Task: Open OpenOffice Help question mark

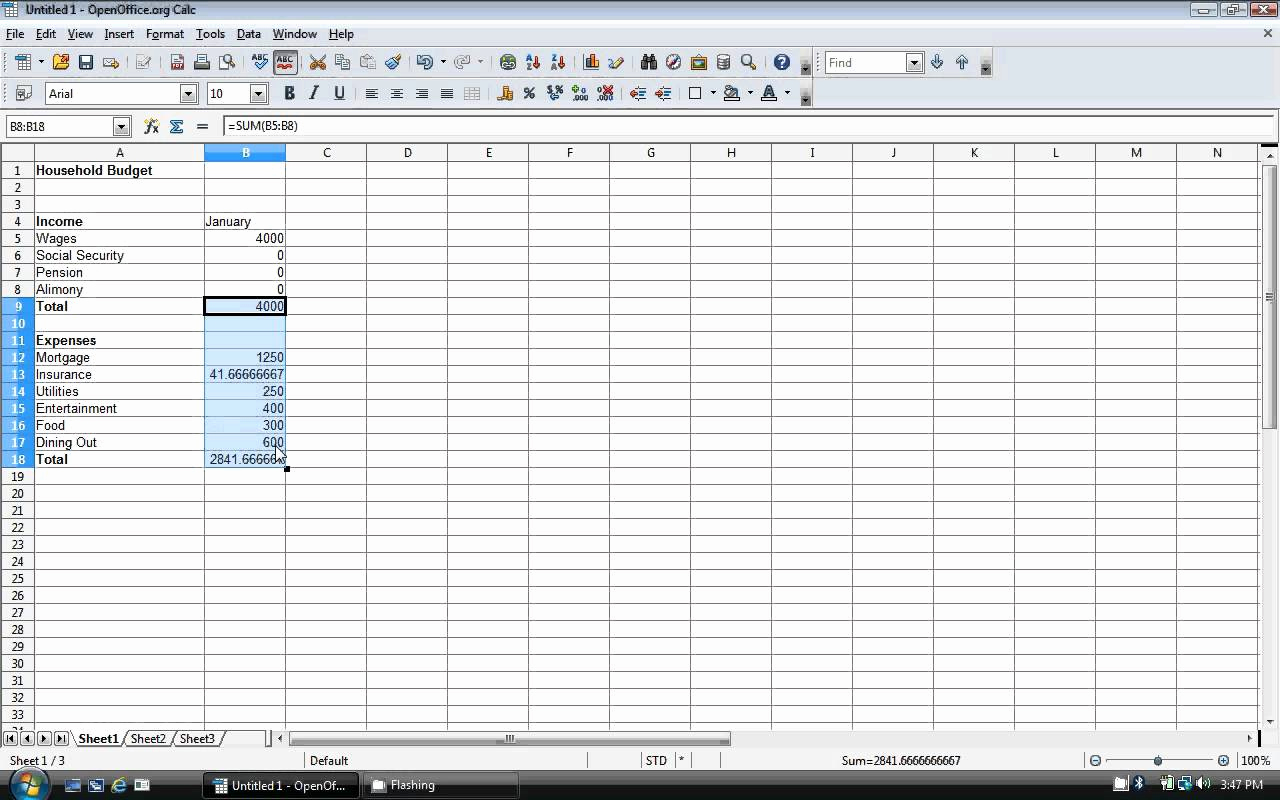Action: coord(782,62)
